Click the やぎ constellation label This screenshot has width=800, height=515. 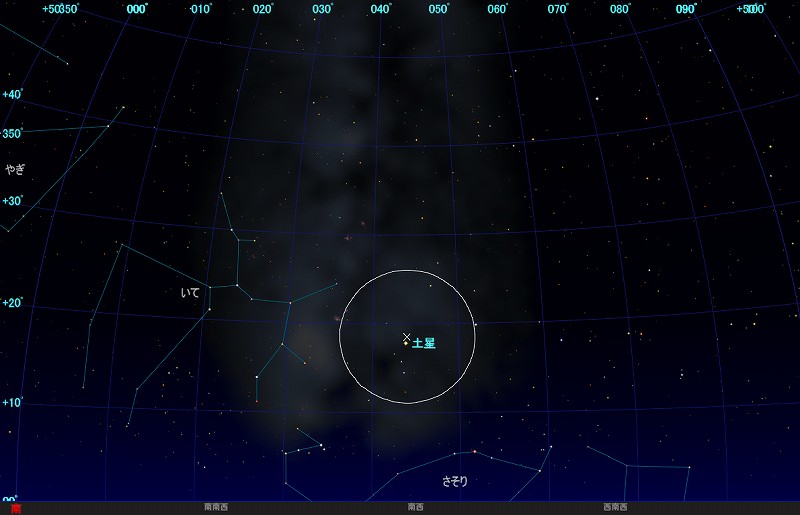click(15, 169)
